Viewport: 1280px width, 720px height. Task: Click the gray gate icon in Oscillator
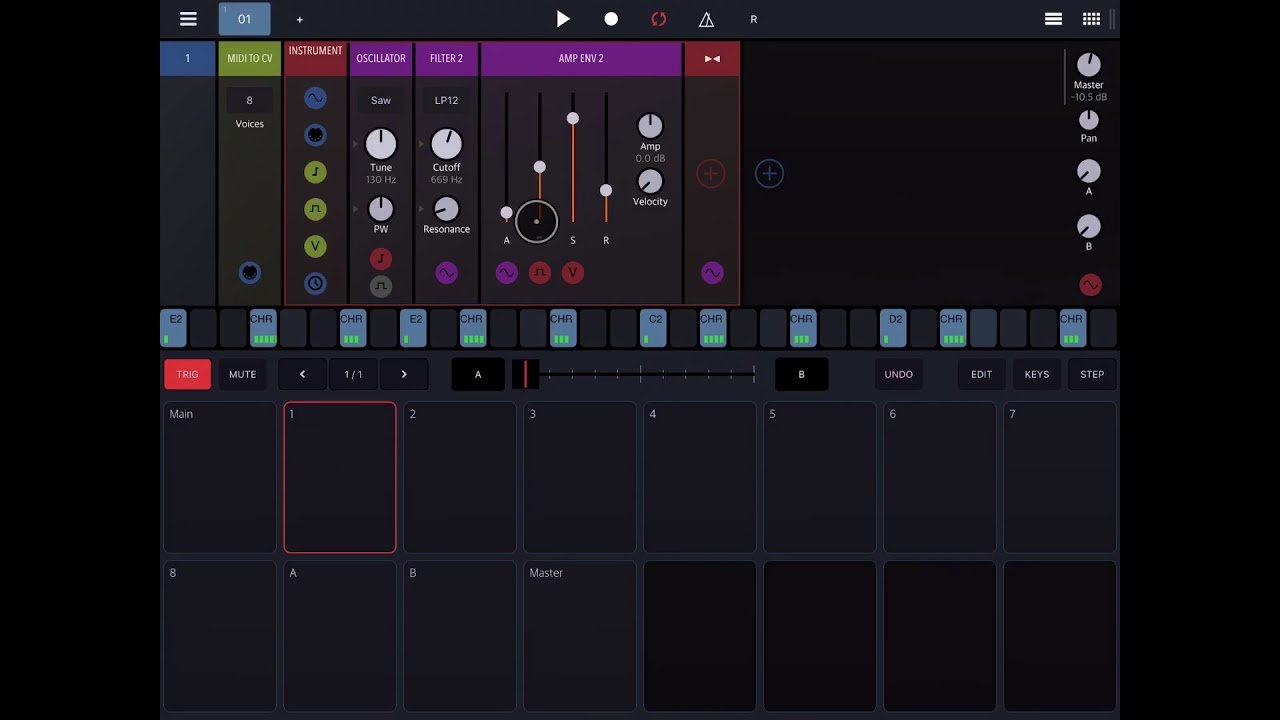tap(380, 286)
